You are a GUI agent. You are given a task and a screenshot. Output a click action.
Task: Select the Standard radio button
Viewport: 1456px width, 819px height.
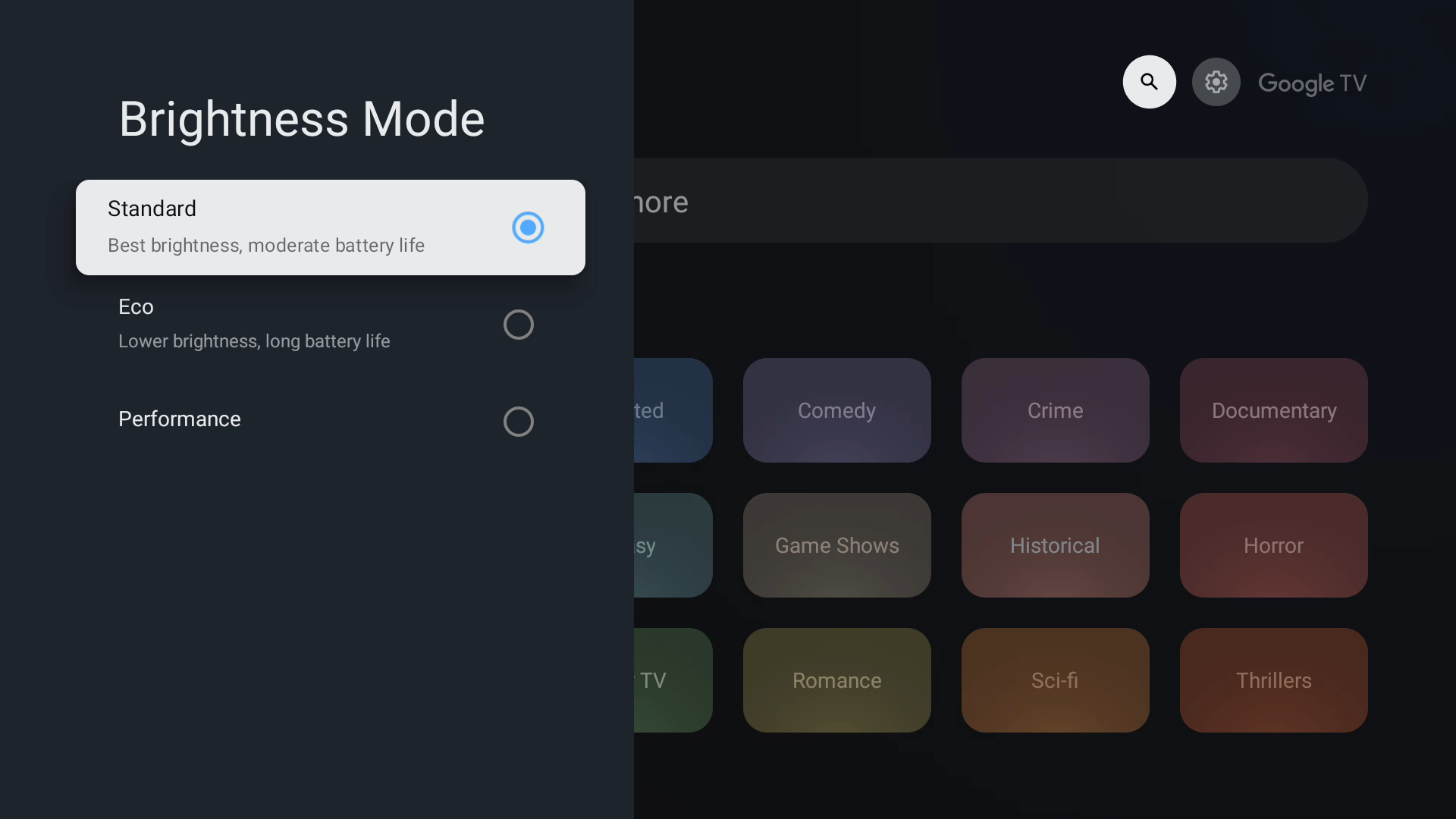(528, 227)
